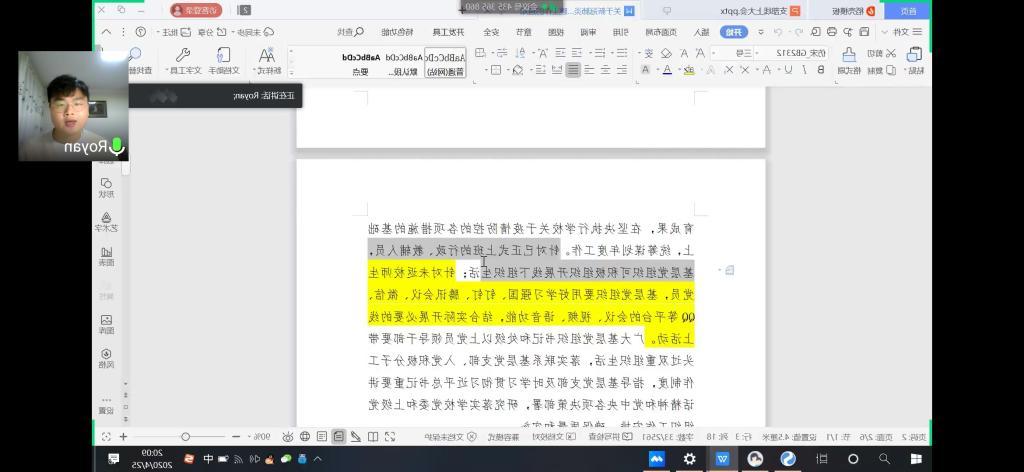Click the New Style (新样式) icon
The width and height of the screenshot is (1024, 472).
tap(267, 55)
